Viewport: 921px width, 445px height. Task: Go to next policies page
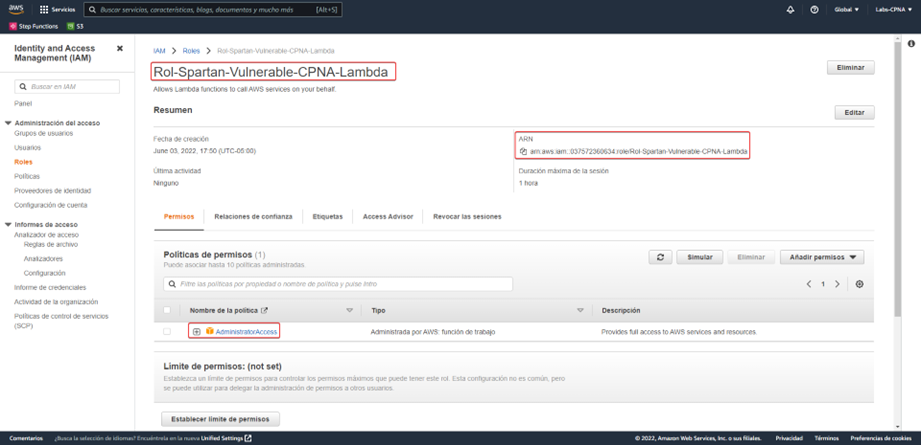(x=837, y=284)
